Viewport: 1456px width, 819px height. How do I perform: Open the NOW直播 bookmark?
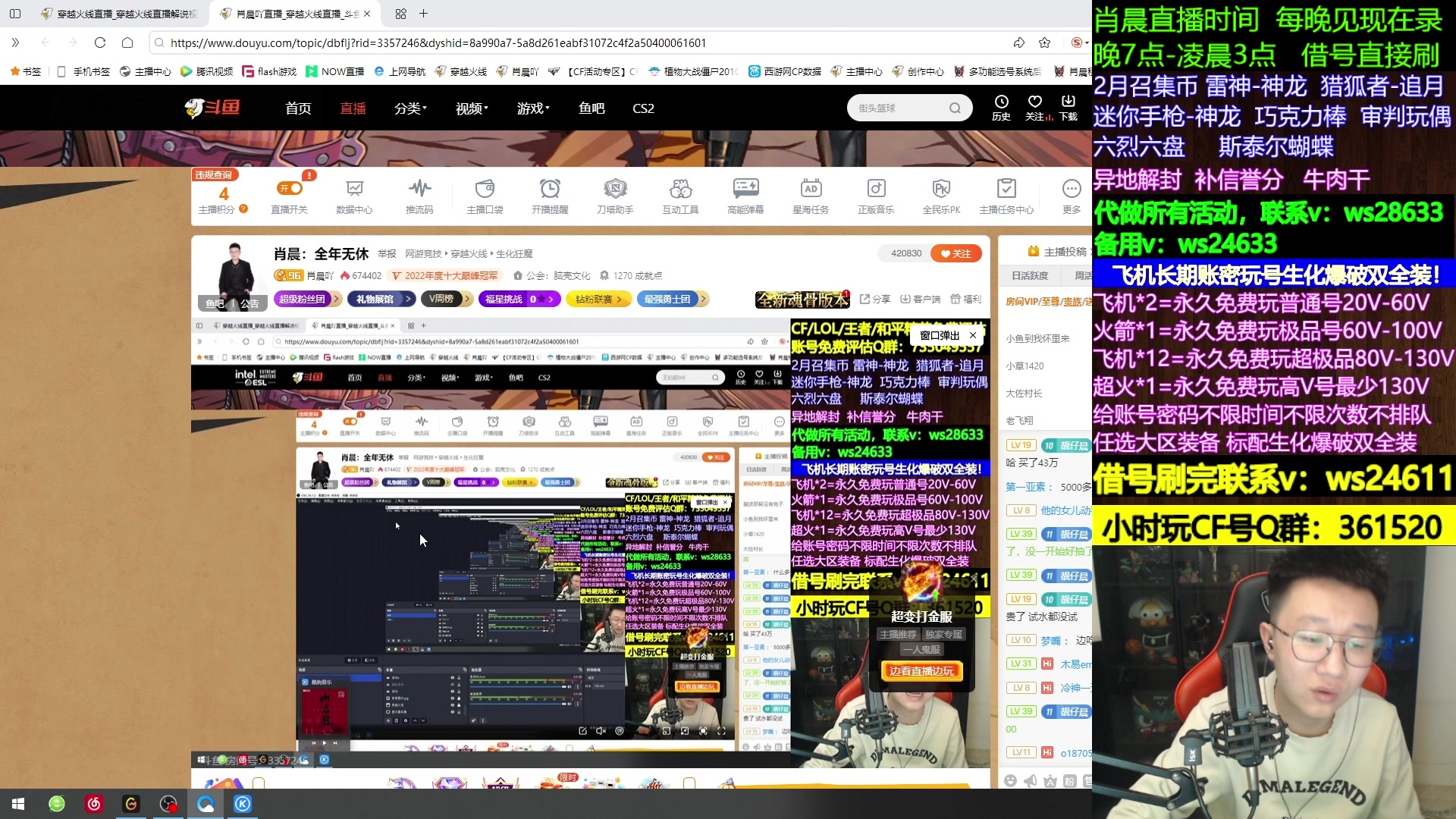(335, 71)
